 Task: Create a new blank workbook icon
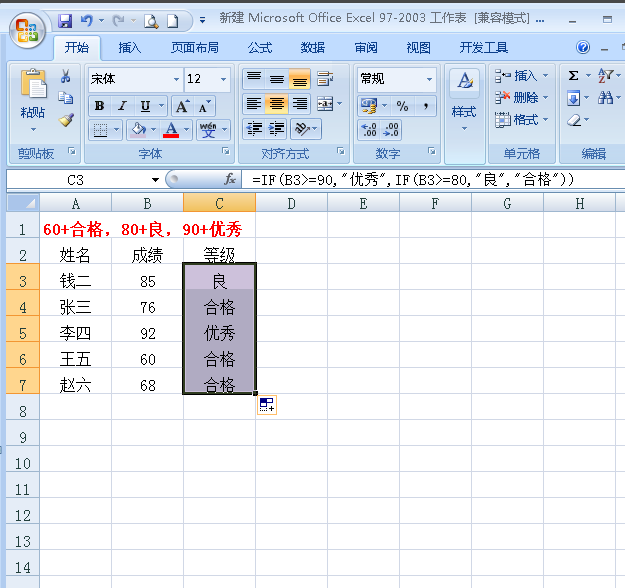coord(173,21)
